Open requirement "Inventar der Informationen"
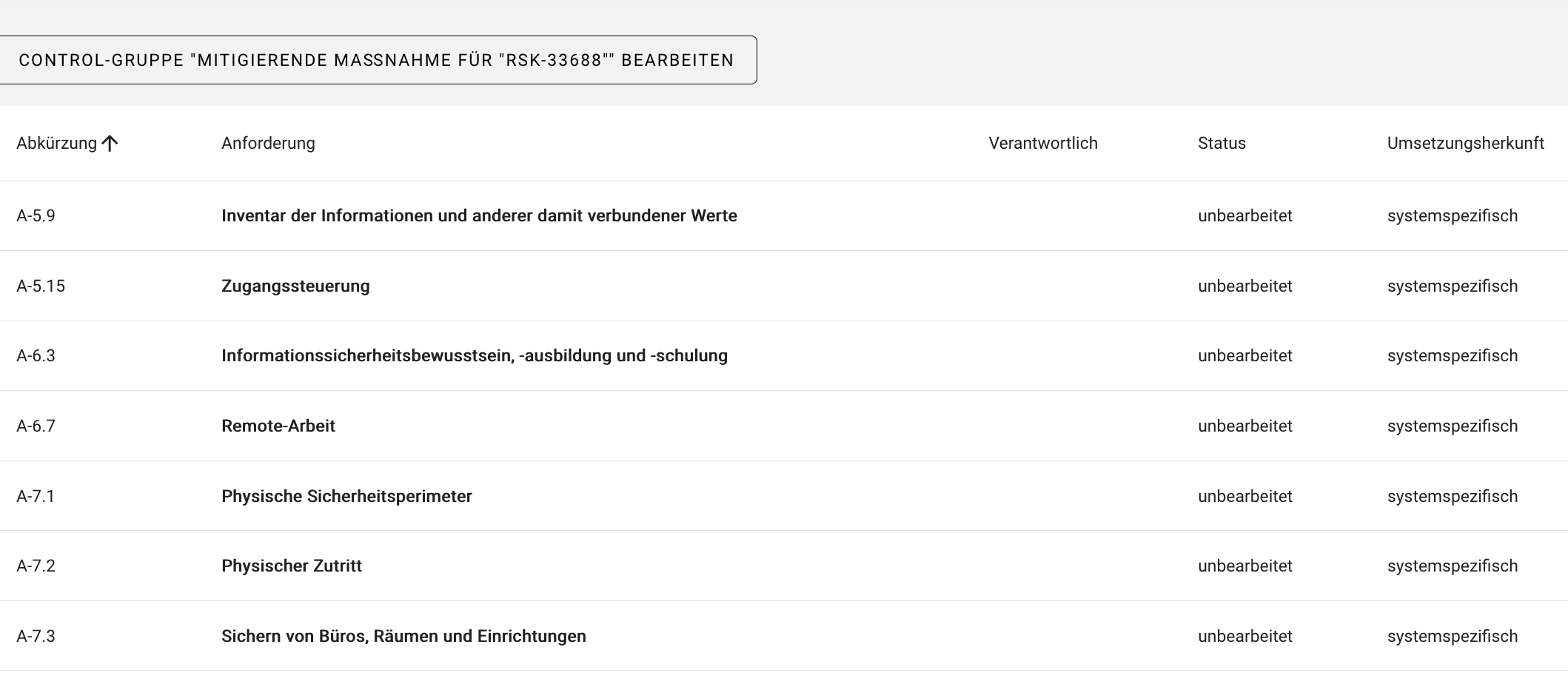The image size is (1568, 690). coord(479,216)
